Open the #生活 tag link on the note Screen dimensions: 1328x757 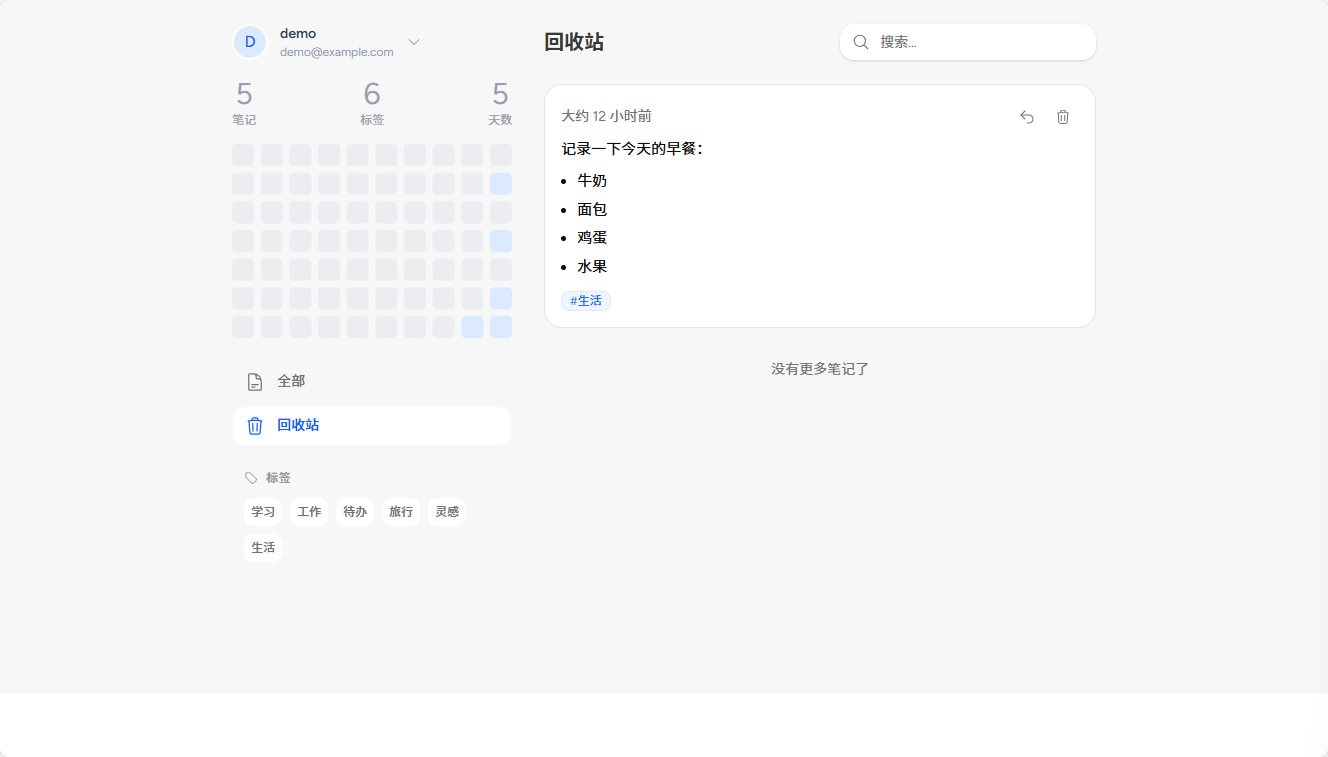(586, 300)
